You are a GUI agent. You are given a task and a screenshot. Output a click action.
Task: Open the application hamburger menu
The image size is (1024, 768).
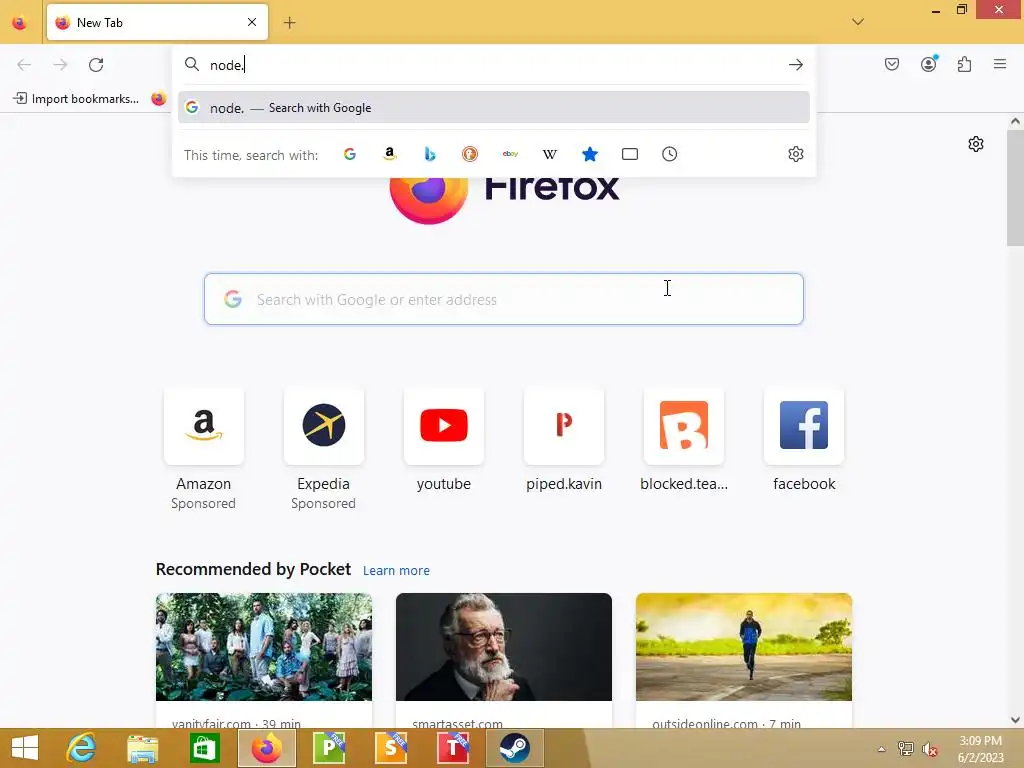1000,64
